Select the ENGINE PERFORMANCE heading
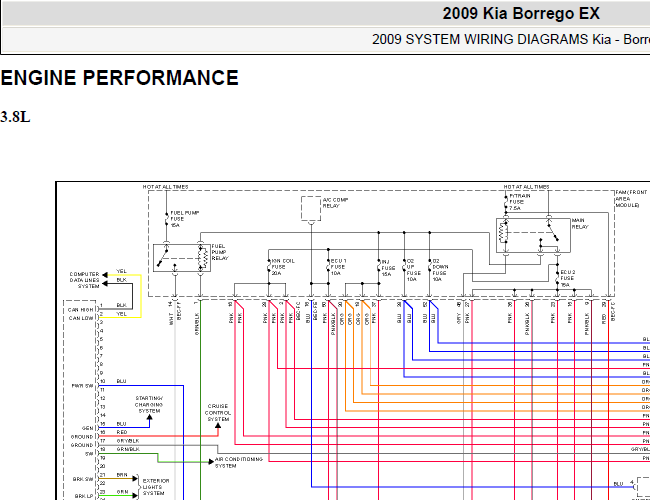Image resolution: width=650 pixels, height=500 pixels. [119, 78]
